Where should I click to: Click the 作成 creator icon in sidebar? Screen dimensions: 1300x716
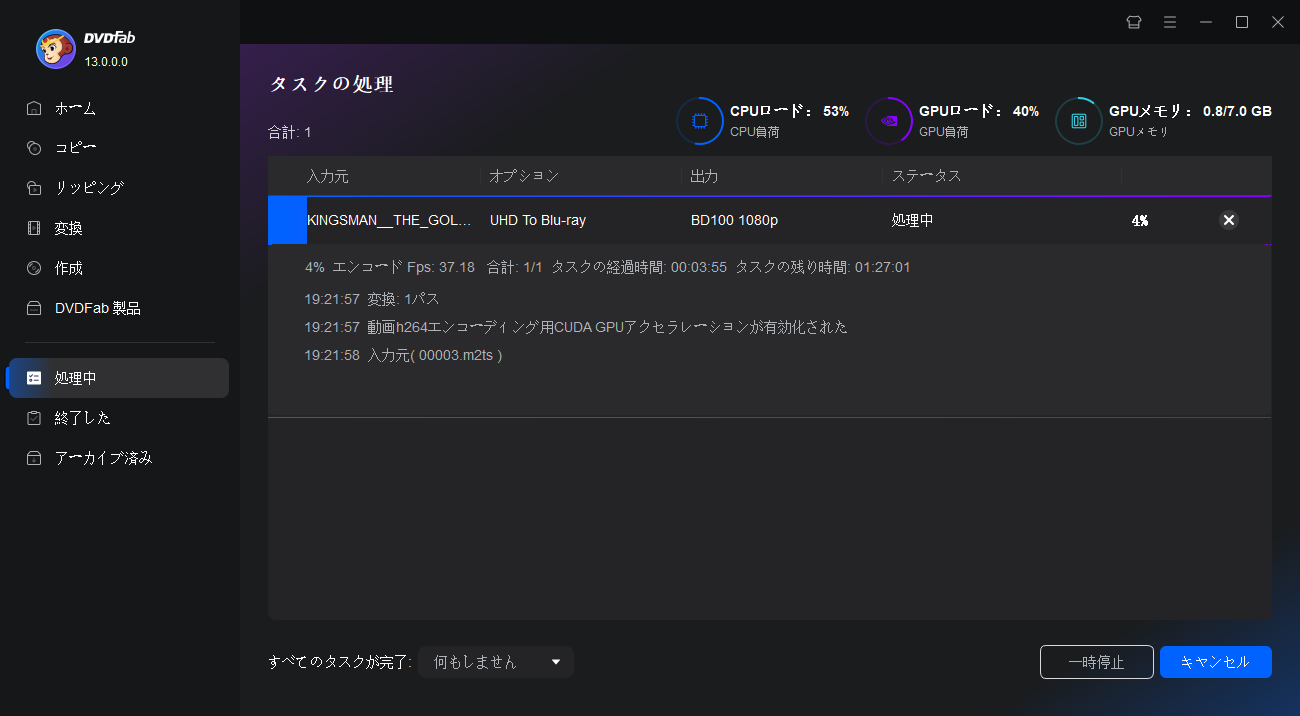(x=35, y=268)
